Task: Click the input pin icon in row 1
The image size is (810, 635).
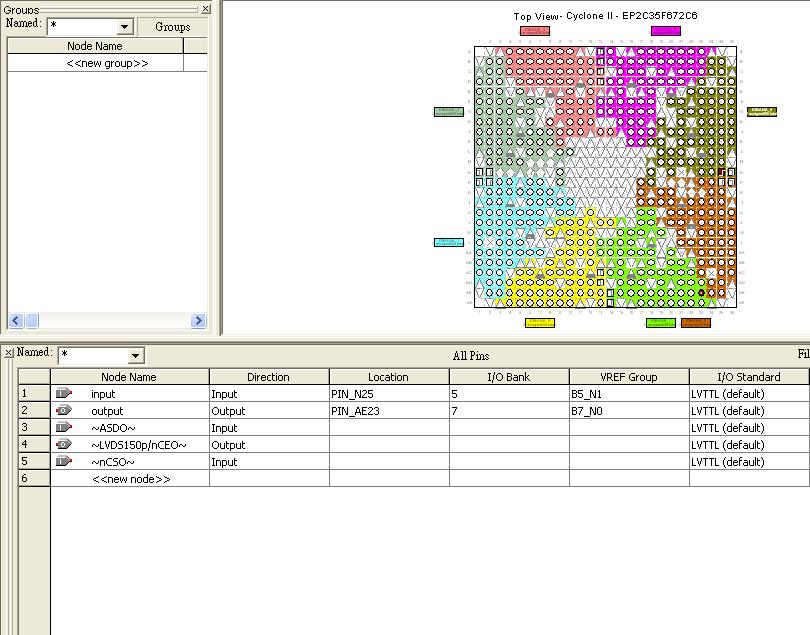Action: (x=65, y=394)
